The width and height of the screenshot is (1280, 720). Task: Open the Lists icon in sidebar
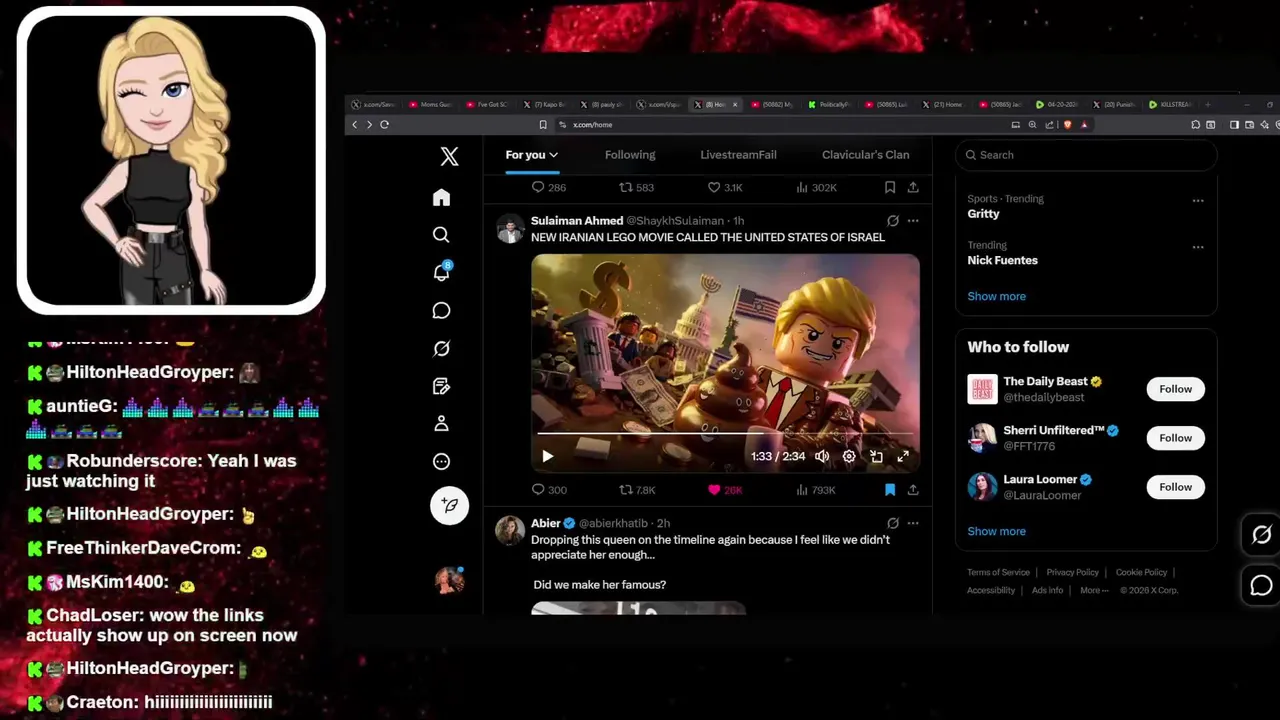pyautogui.click(x=441, y=386)
